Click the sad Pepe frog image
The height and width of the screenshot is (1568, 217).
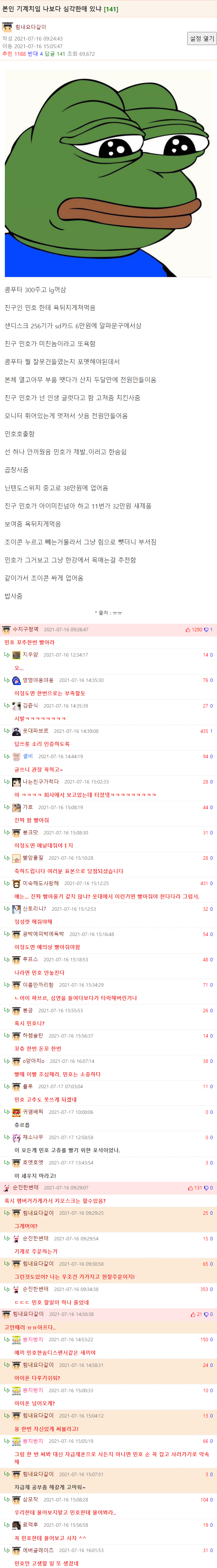tap(108, 173)
